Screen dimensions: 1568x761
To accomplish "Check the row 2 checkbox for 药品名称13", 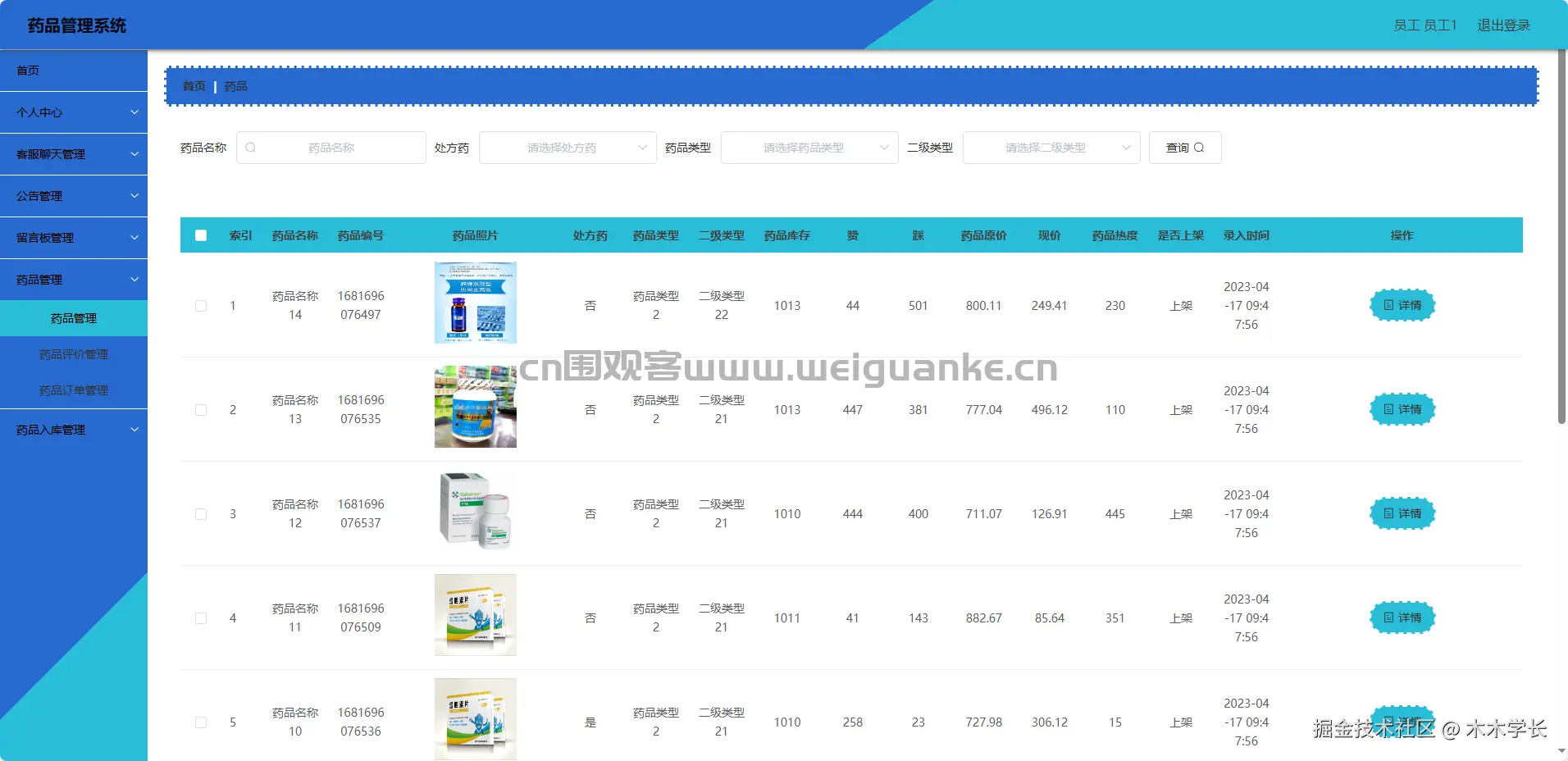I will point(201,410).
